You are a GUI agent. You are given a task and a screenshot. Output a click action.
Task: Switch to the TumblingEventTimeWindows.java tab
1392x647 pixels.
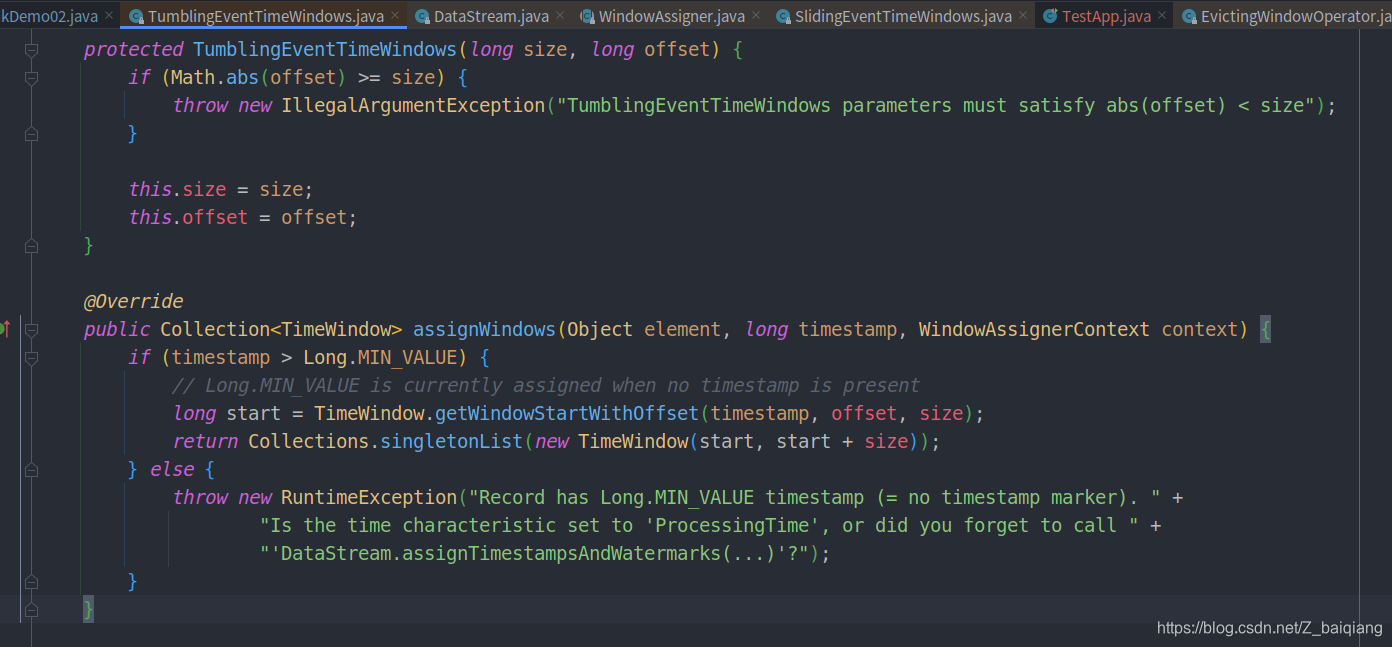265,16
